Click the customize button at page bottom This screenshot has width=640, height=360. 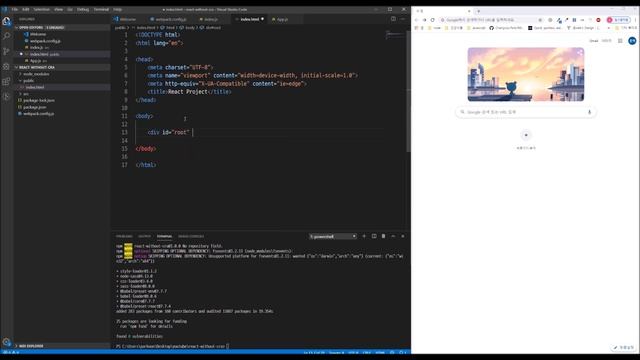(624, 347)
